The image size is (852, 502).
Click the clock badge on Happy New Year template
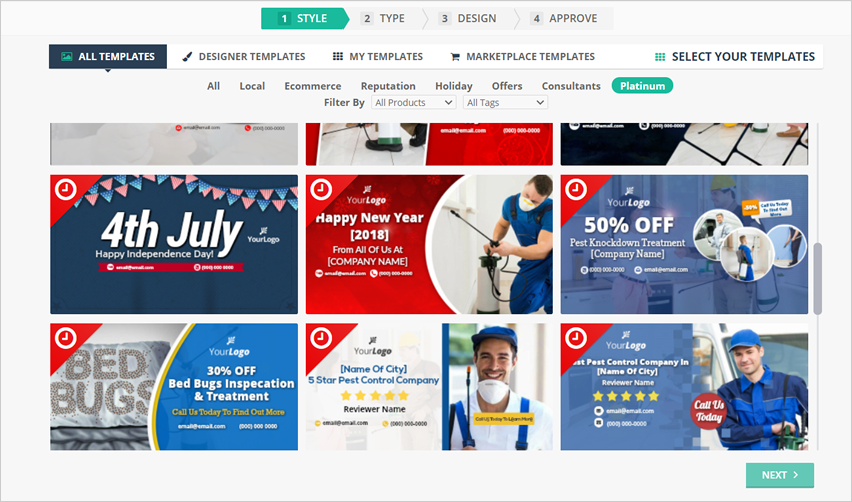[321, 190]
